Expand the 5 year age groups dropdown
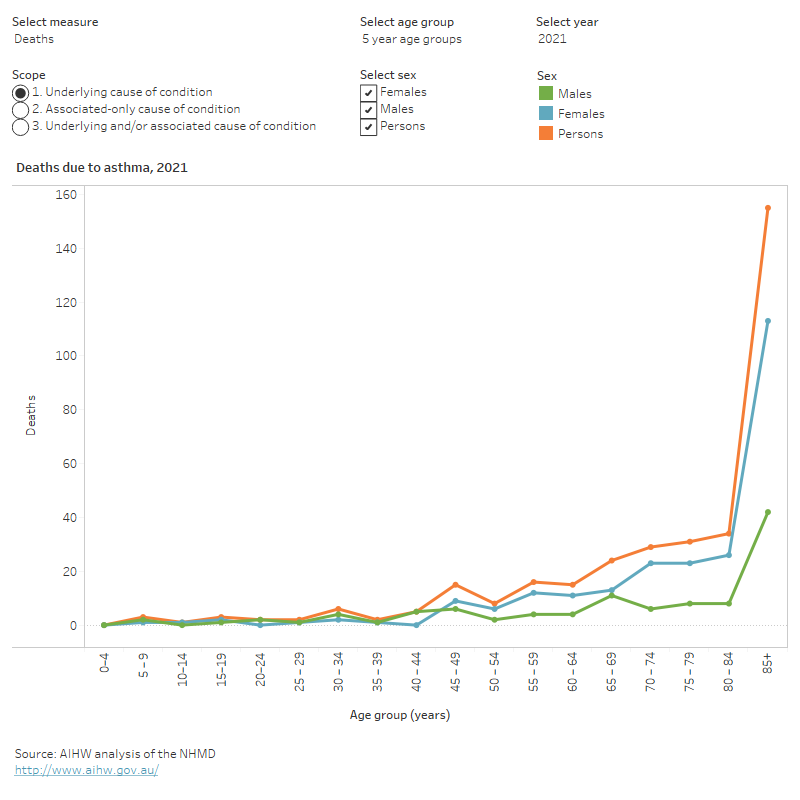 (412, 39)
